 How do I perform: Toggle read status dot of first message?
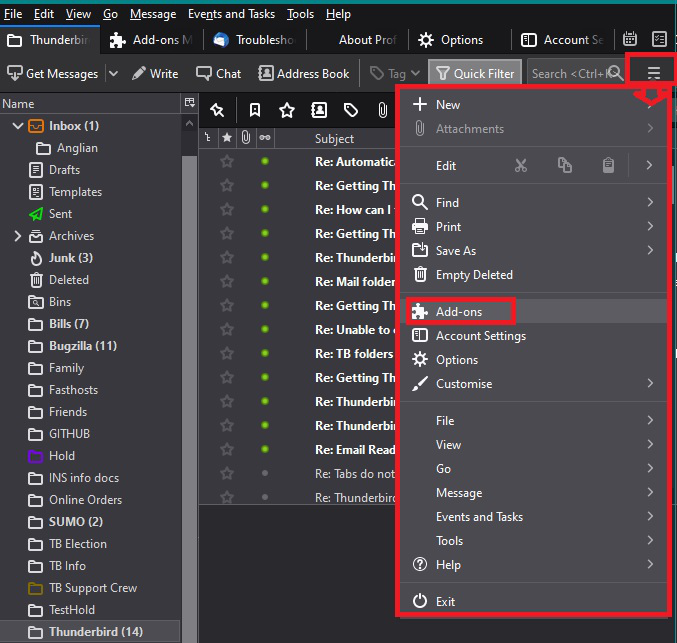point(265,161)
